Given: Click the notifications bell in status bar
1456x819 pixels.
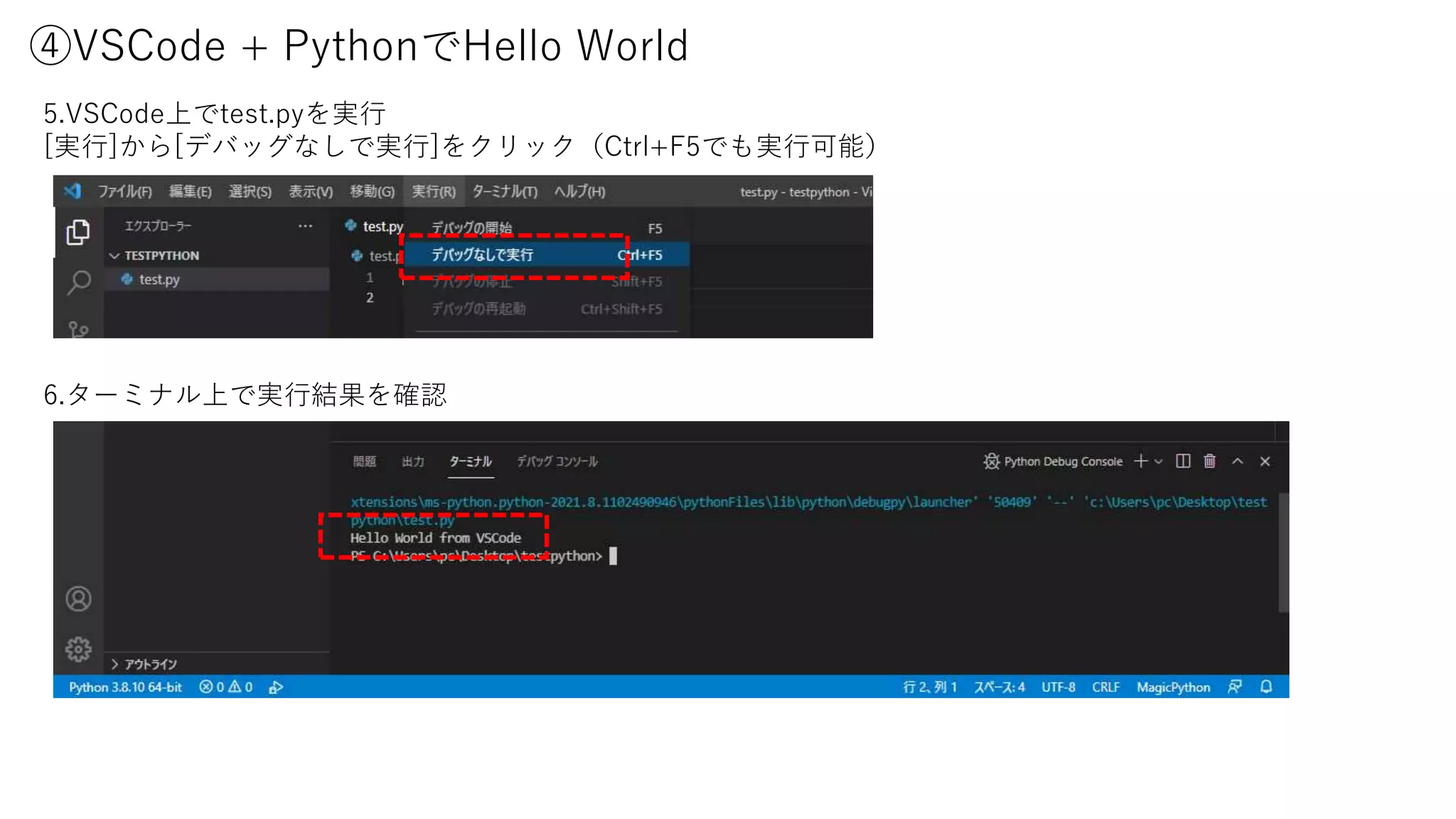Looking at the screenshot, I should [1266, 687].
